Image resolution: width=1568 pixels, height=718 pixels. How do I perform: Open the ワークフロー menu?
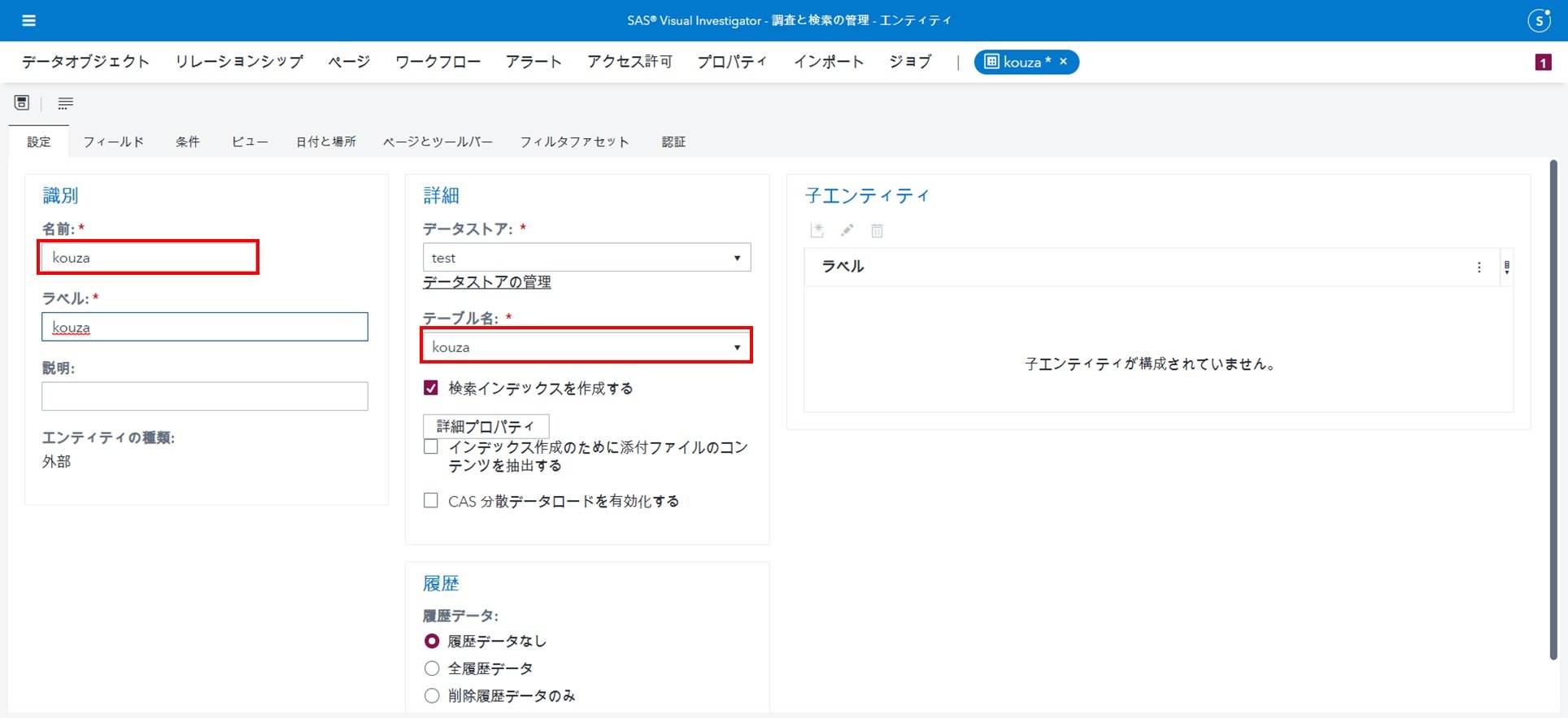[x=438, y=62]
